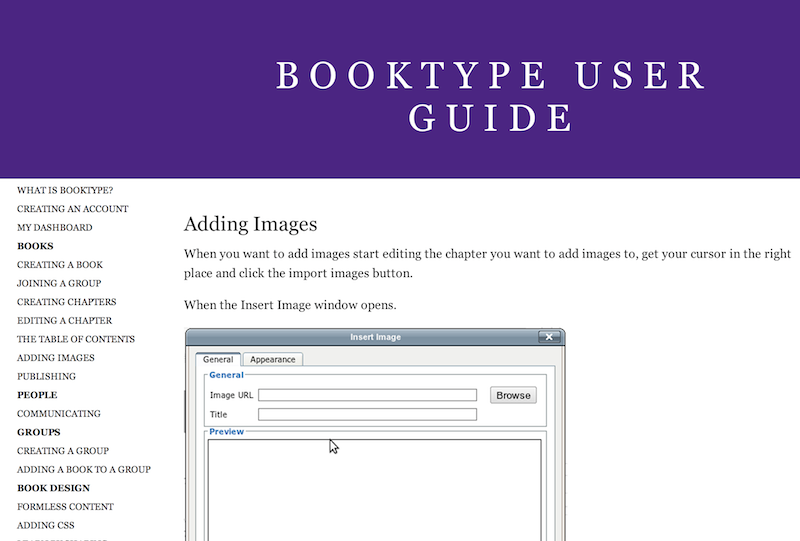This screenshot has height=541, width=800.
Task: Click the Browse button
Action: [x=513, y=395]
